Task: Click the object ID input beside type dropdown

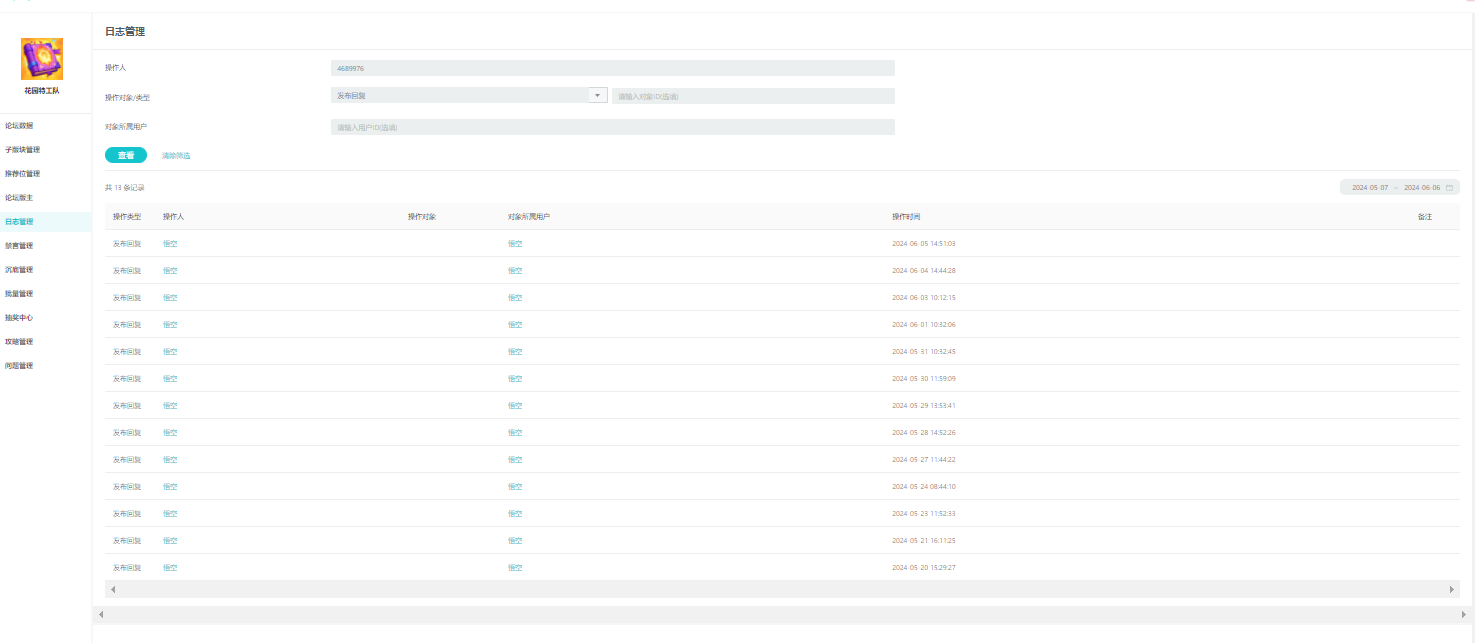Action: [x=753, y=96]
